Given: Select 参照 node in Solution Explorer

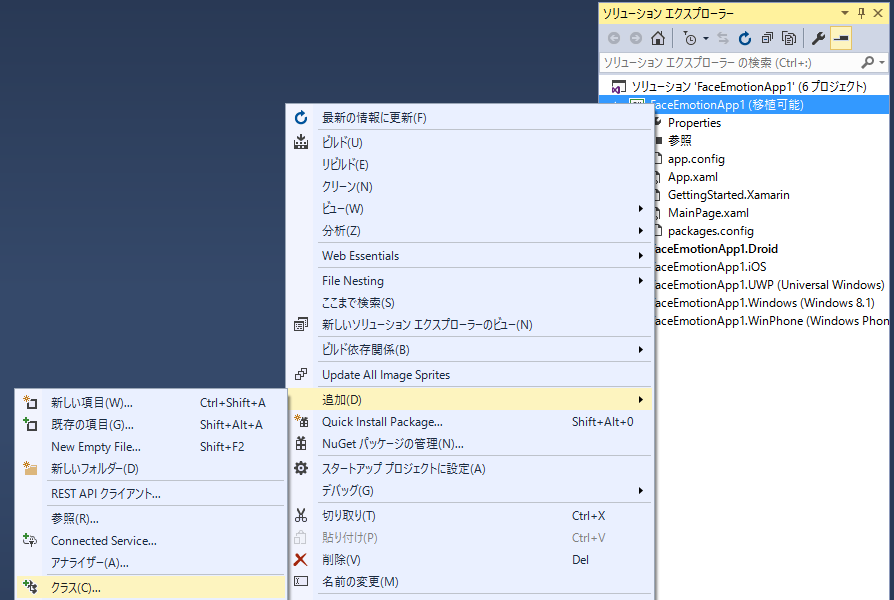Looking at the screenshot, I should pyautogui.click(x=680, y=140).
